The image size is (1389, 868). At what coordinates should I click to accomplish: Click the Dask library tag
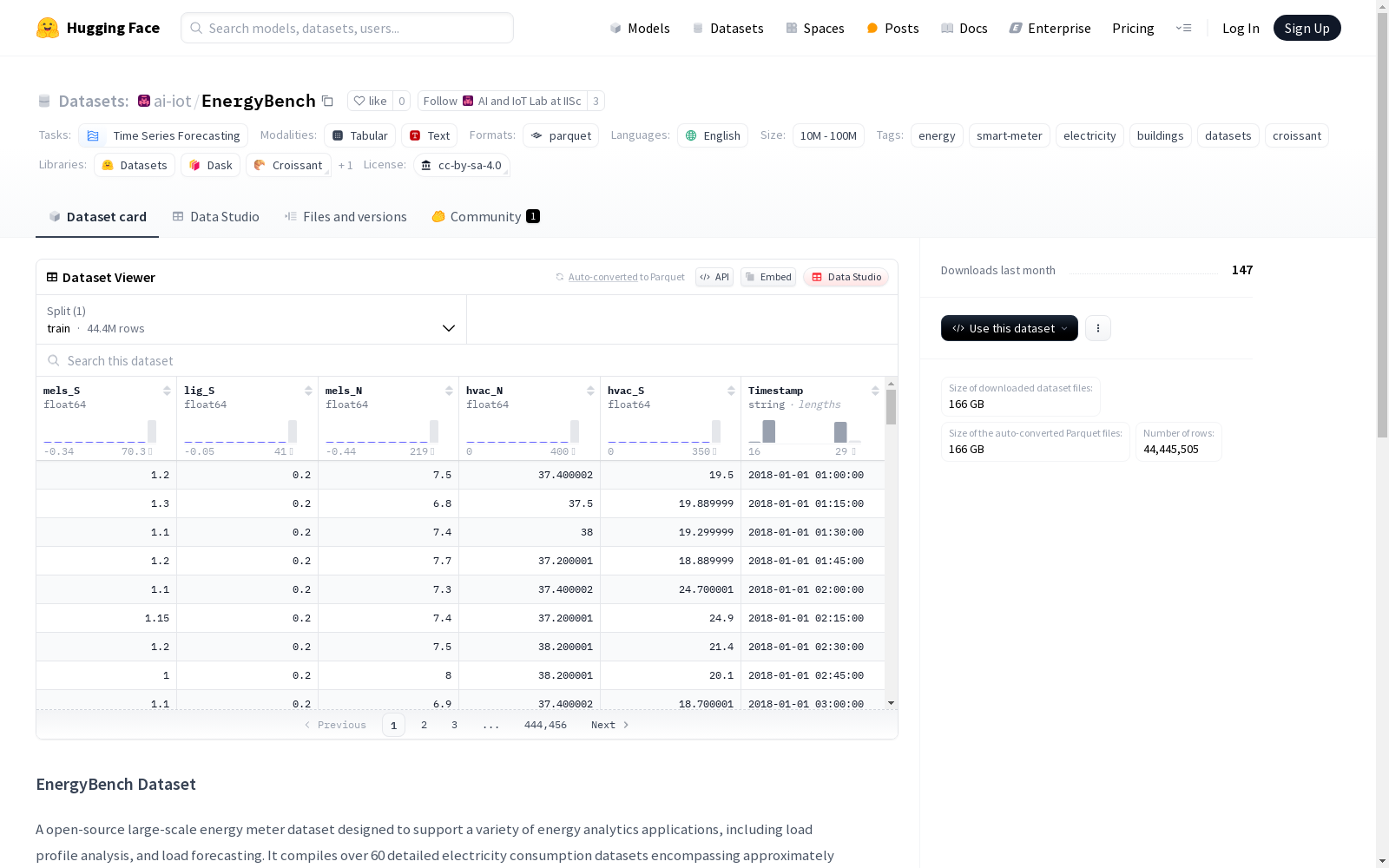click(210, 165)
